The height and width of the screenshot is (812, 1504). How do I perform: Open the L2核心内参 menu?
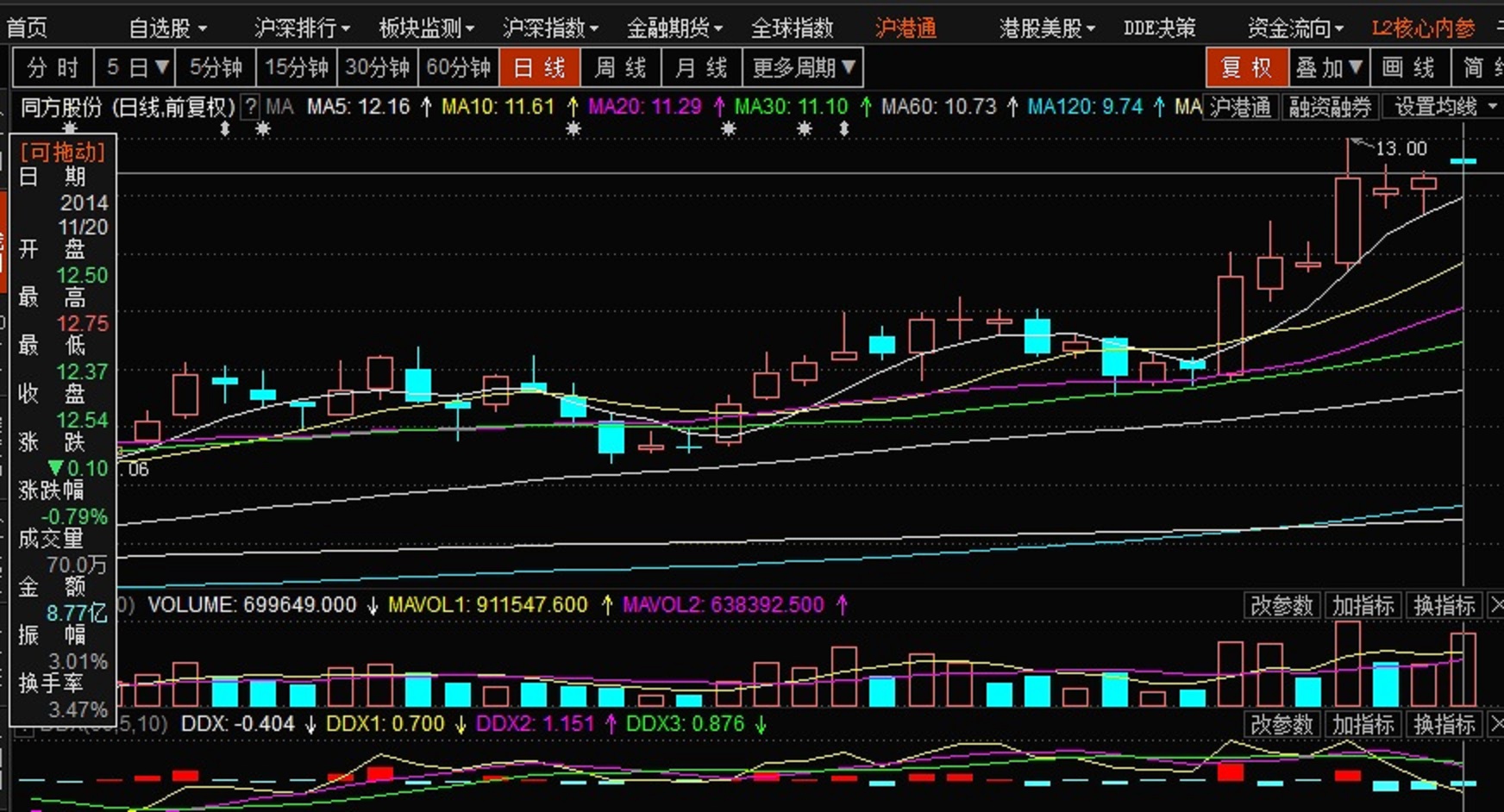(1423, 28)
